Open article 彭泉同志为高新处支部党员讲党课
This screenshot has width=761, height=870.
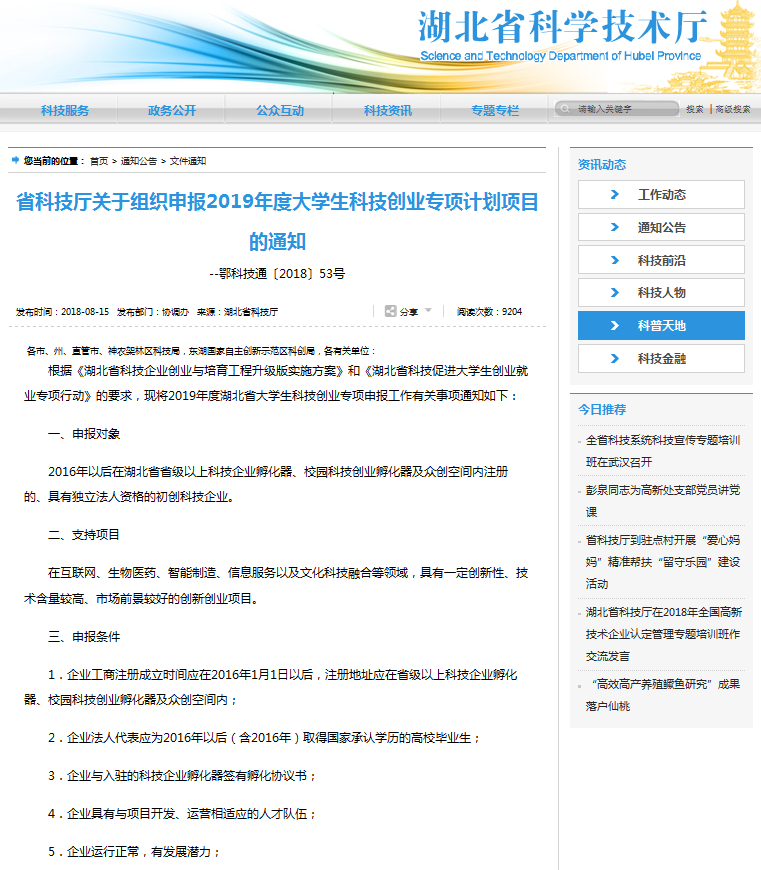[663, 501]
